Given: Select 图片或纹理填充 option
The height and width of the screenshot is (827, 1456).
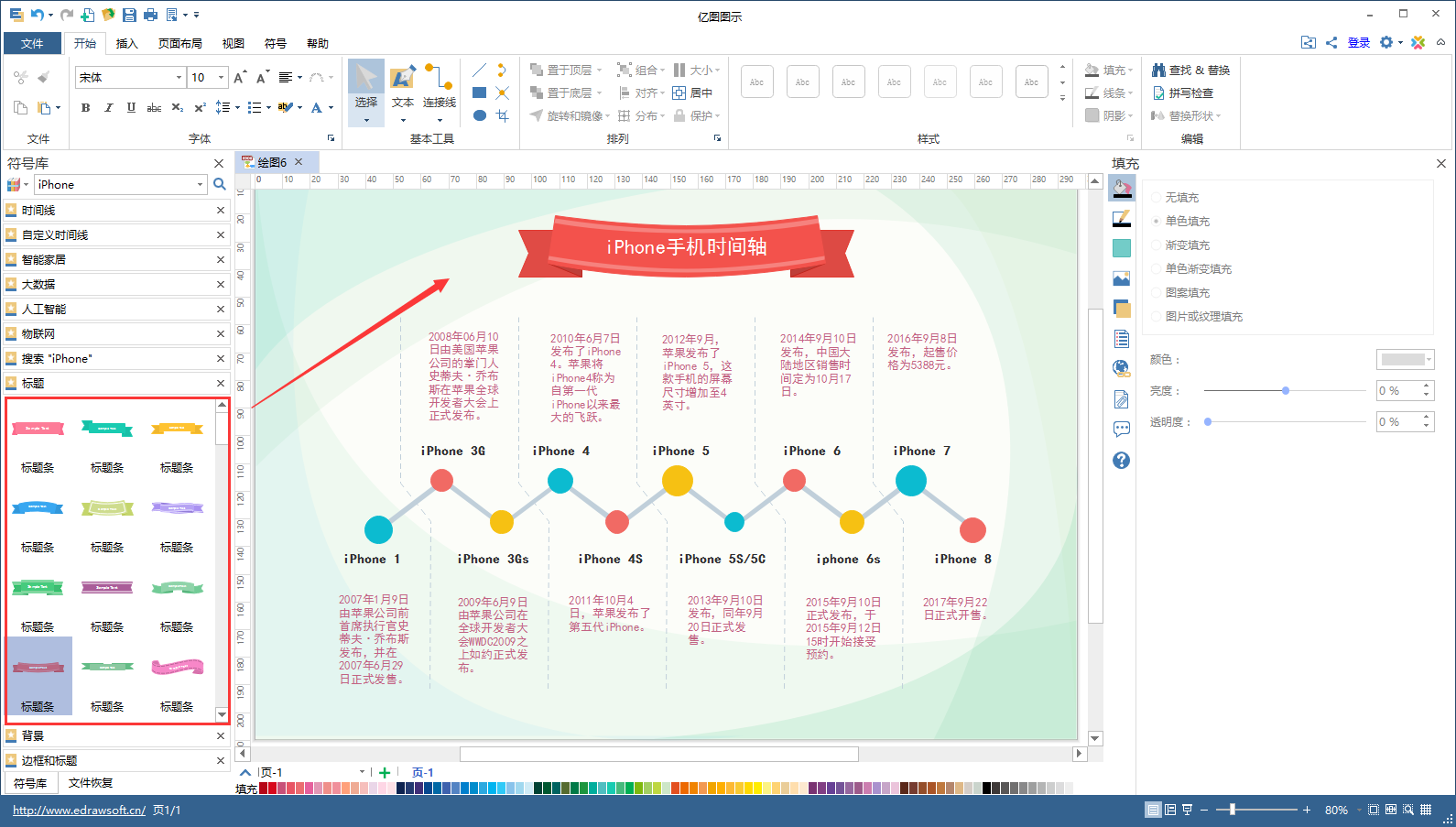Looking at the screenshot, I should [x=1197, y=316].
